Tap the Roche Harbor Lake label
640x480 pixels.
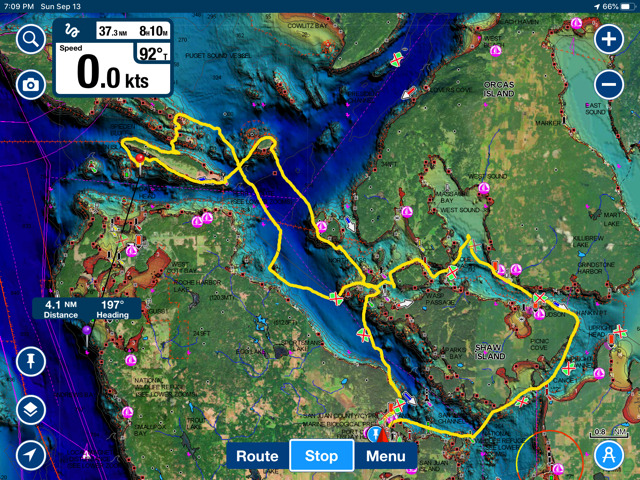[x=197, y=286]
